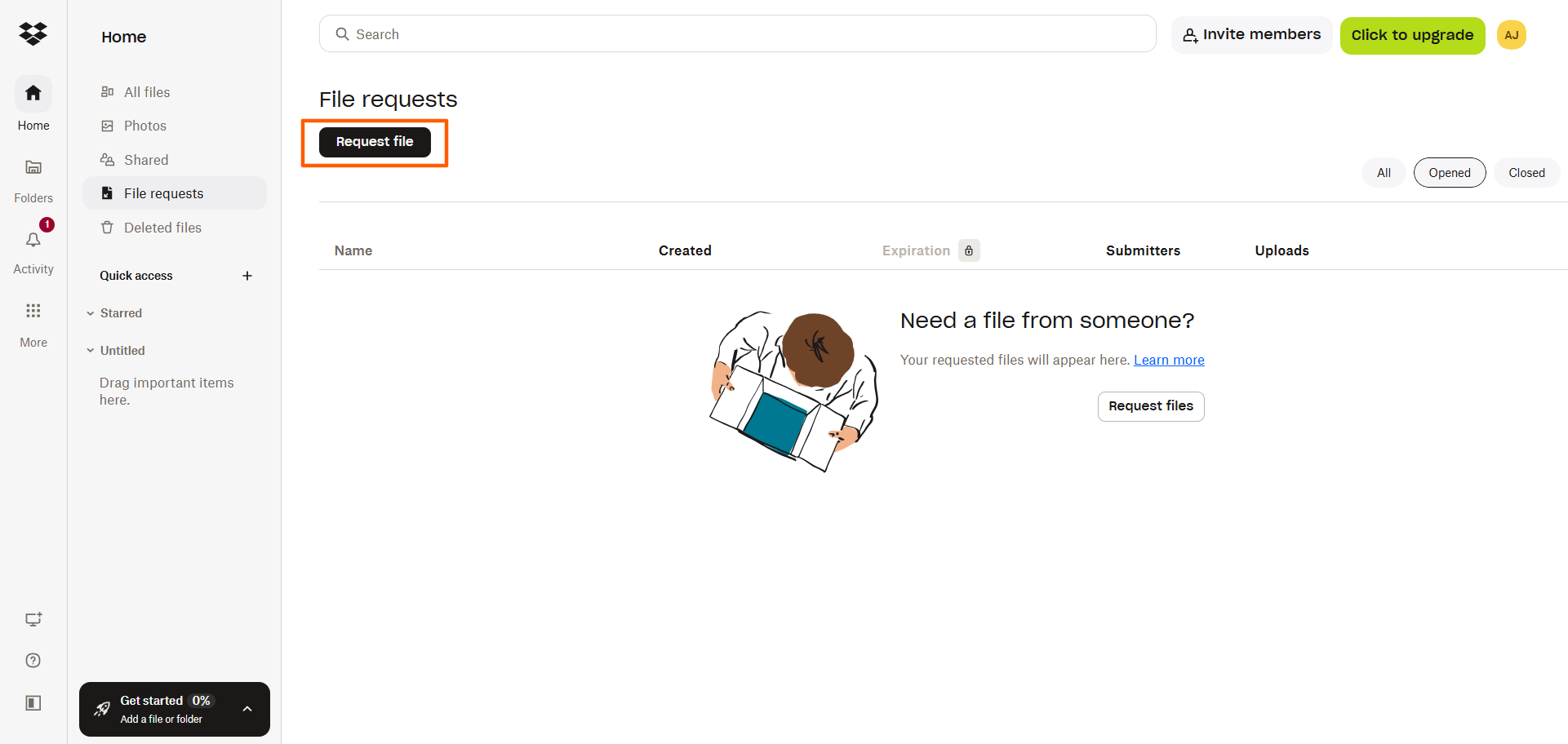
Task: Filter requests by All
Action: (1384, 173)
